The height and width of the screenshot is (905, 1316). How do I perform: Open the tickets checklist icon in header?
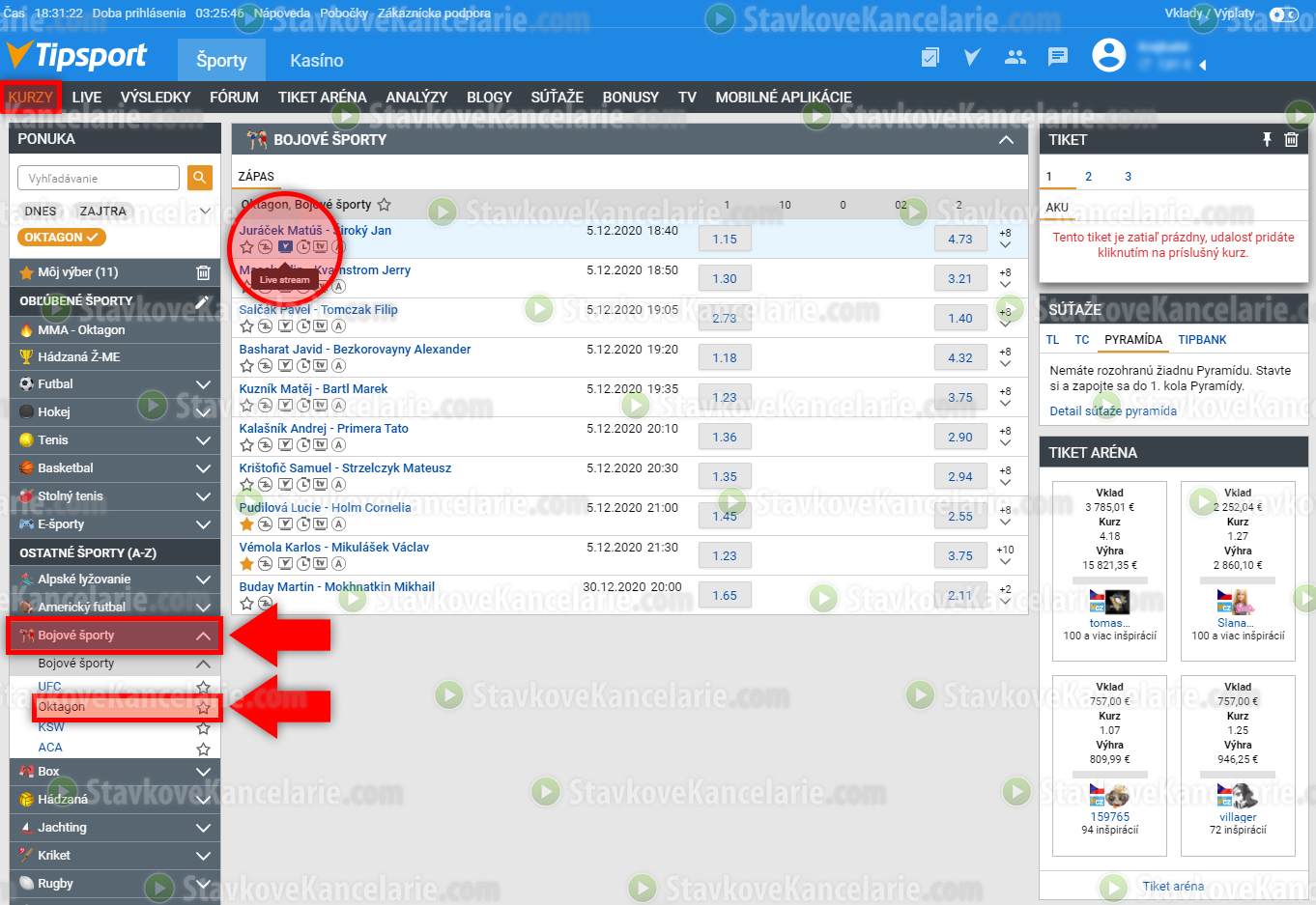[x=930, y=57]
